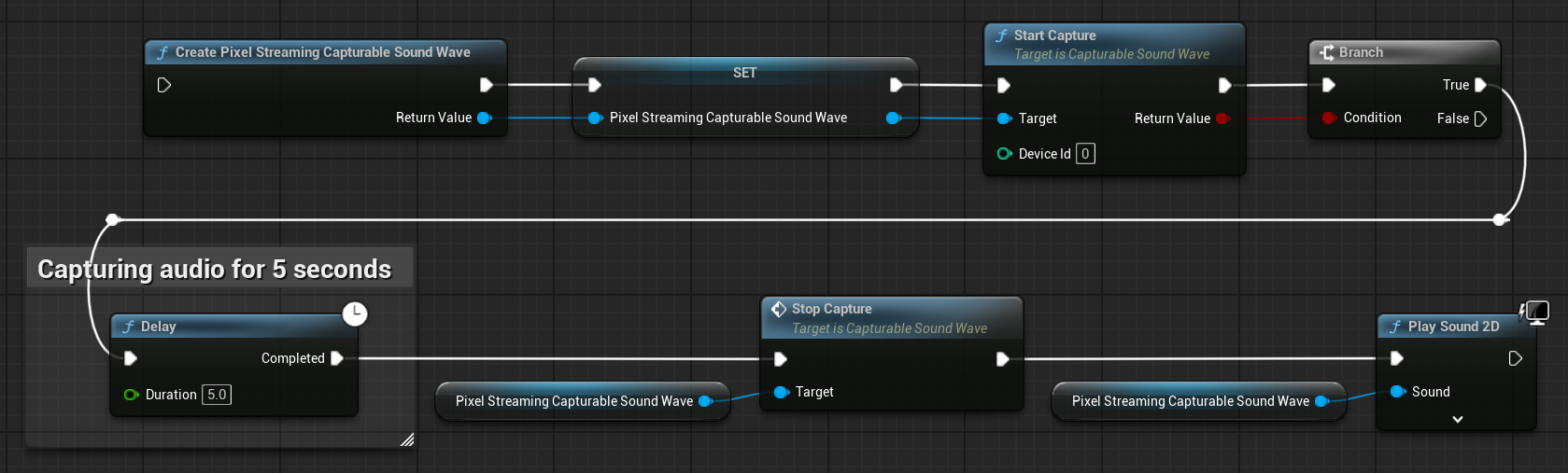Click the Stop Capture Target input pin
This screenshot has width=1568, height=473.
click(782, 392)
